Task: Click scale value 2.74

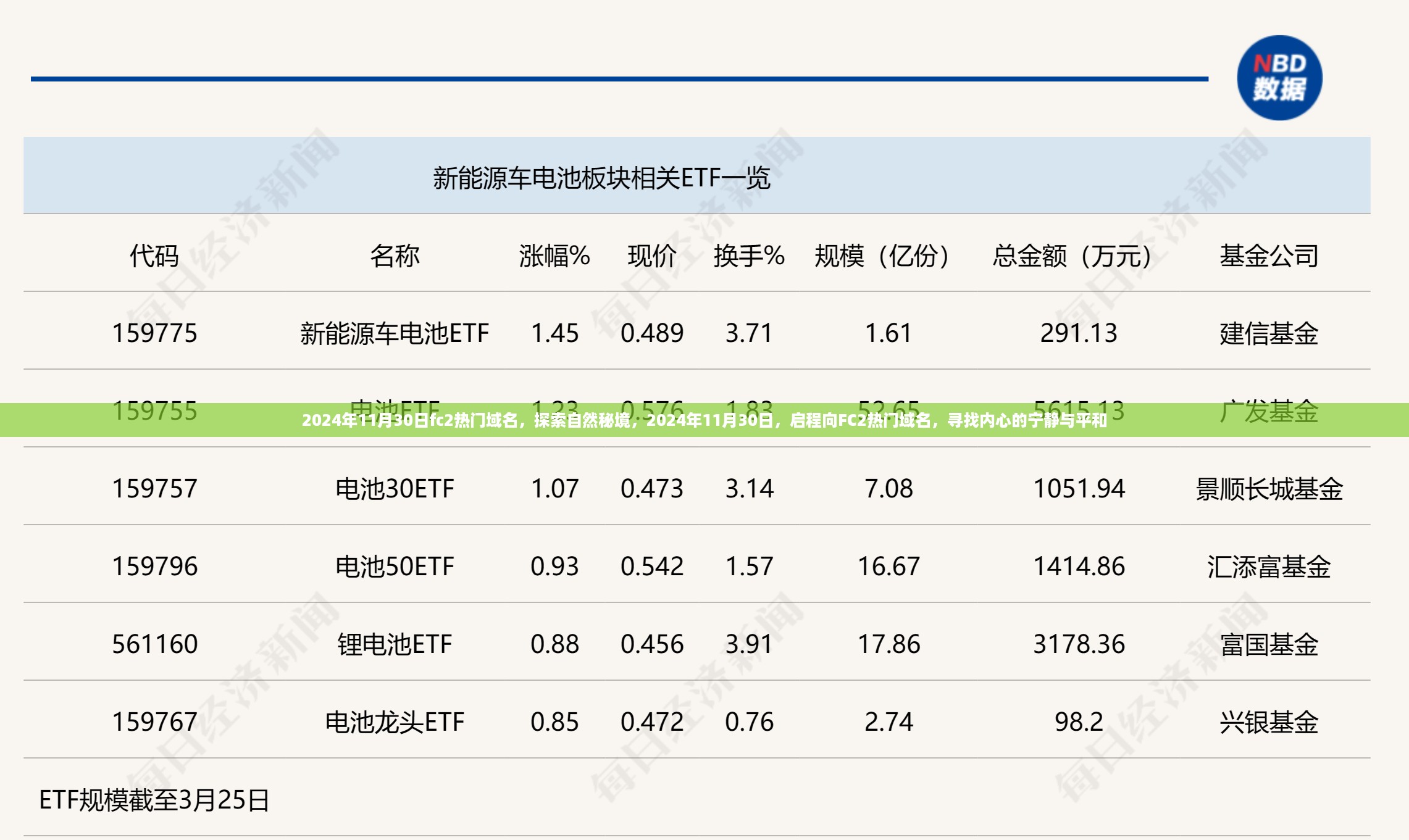Action: [x=888, y=722]
